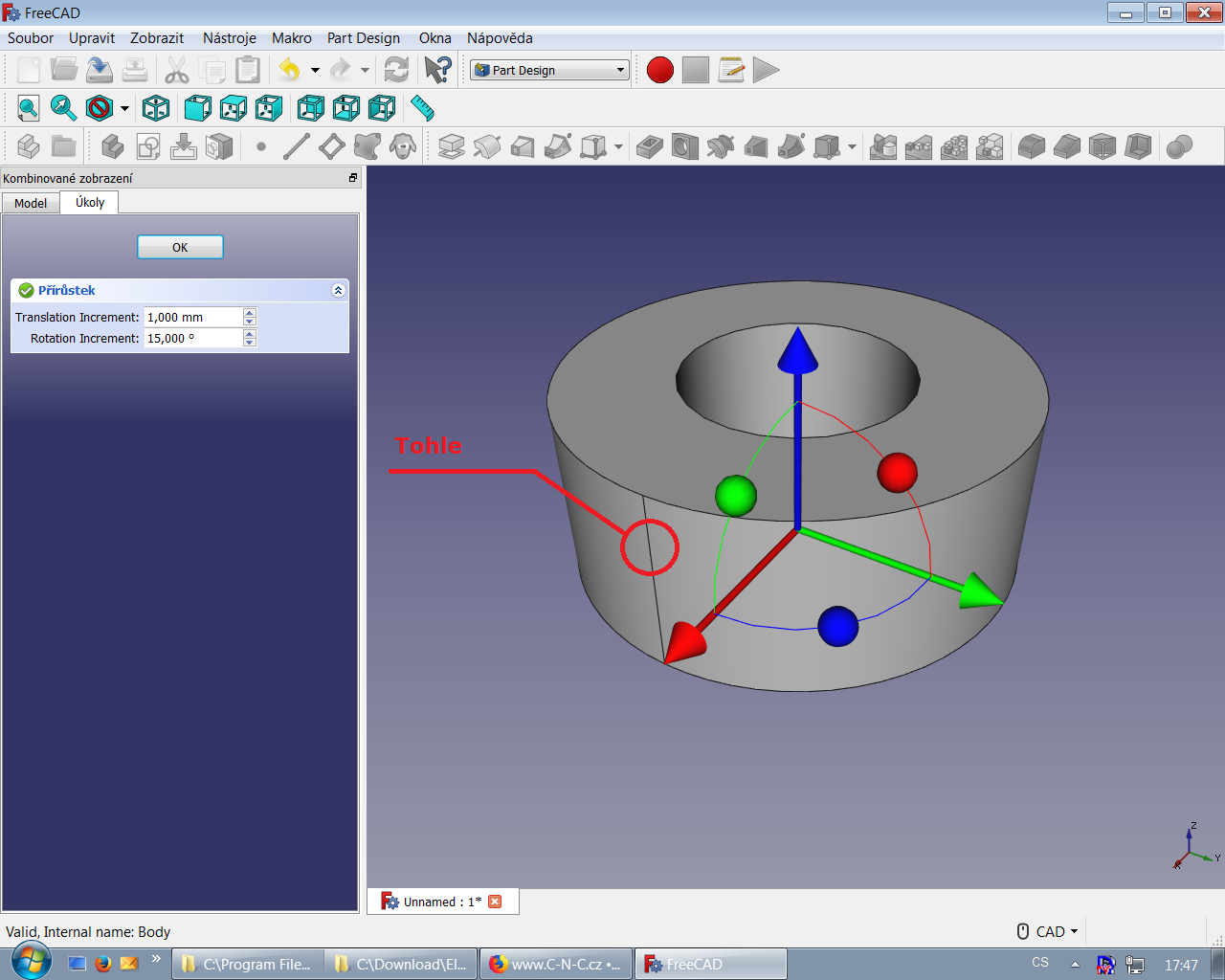This screenshot has width=1225, height=980.
Task: Start macro recording with red circle
Action: pos(659,70)
